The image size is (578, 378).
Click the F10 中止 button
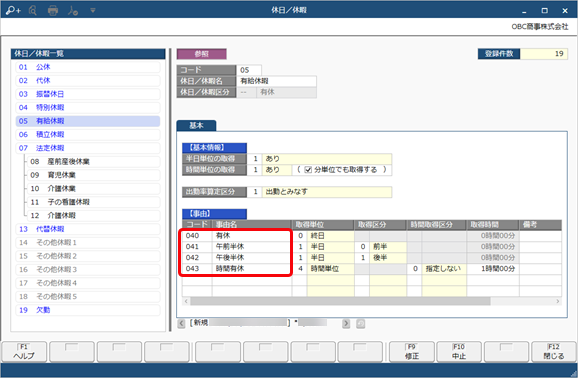point(459,352)
